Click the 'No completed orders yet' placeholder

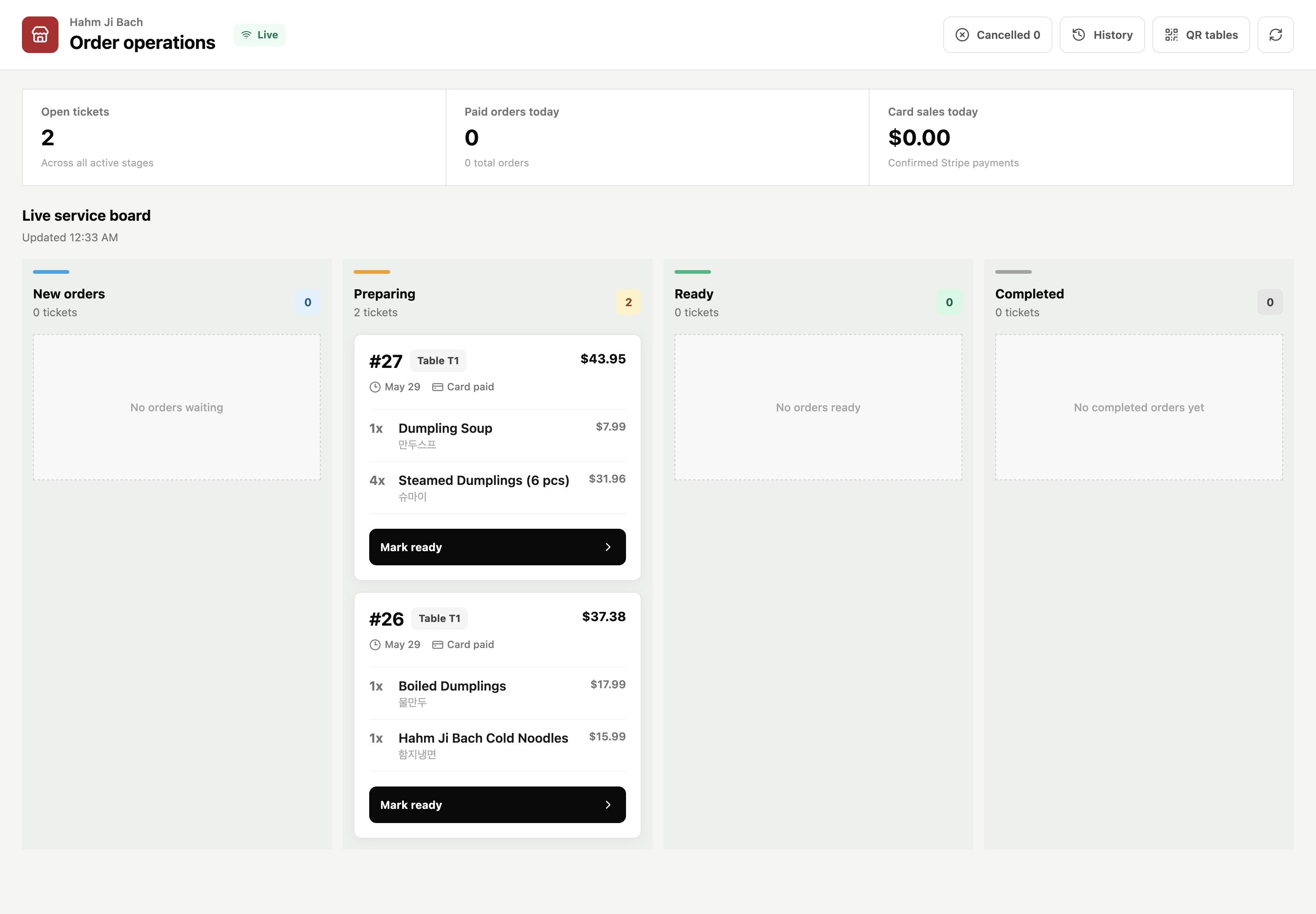[1138, 407]
